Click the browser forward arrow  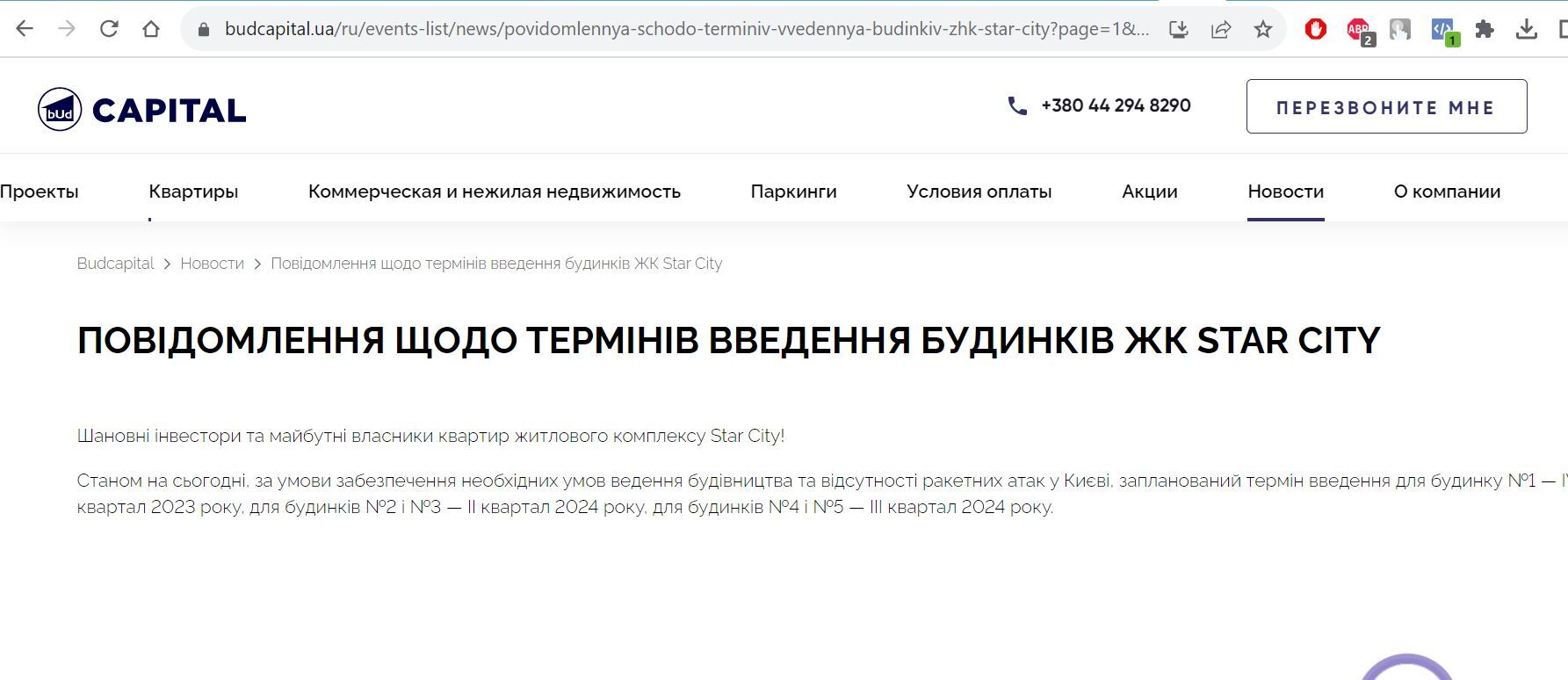point(67,29)
